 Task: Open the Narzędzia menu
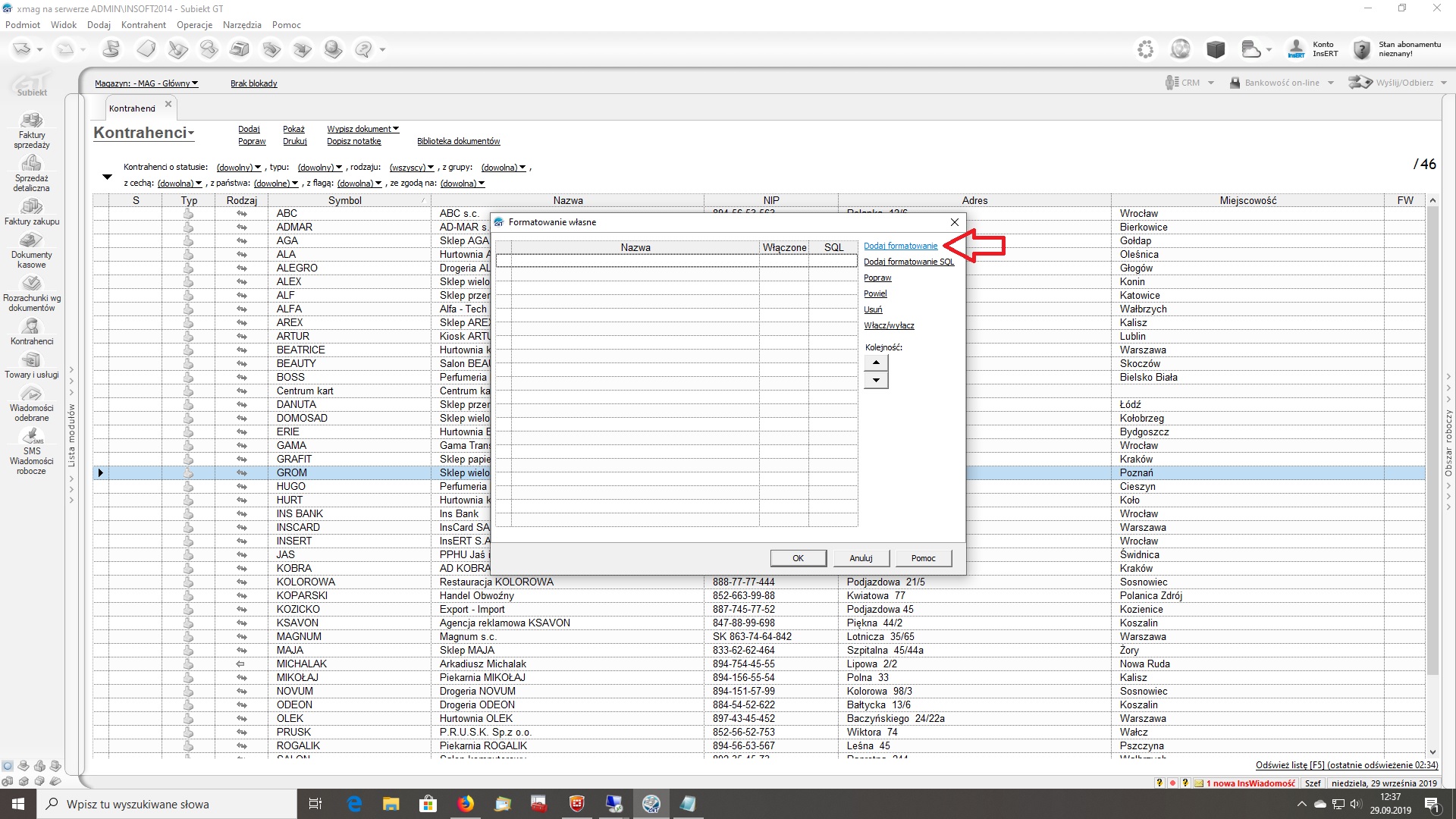point(242,25)
